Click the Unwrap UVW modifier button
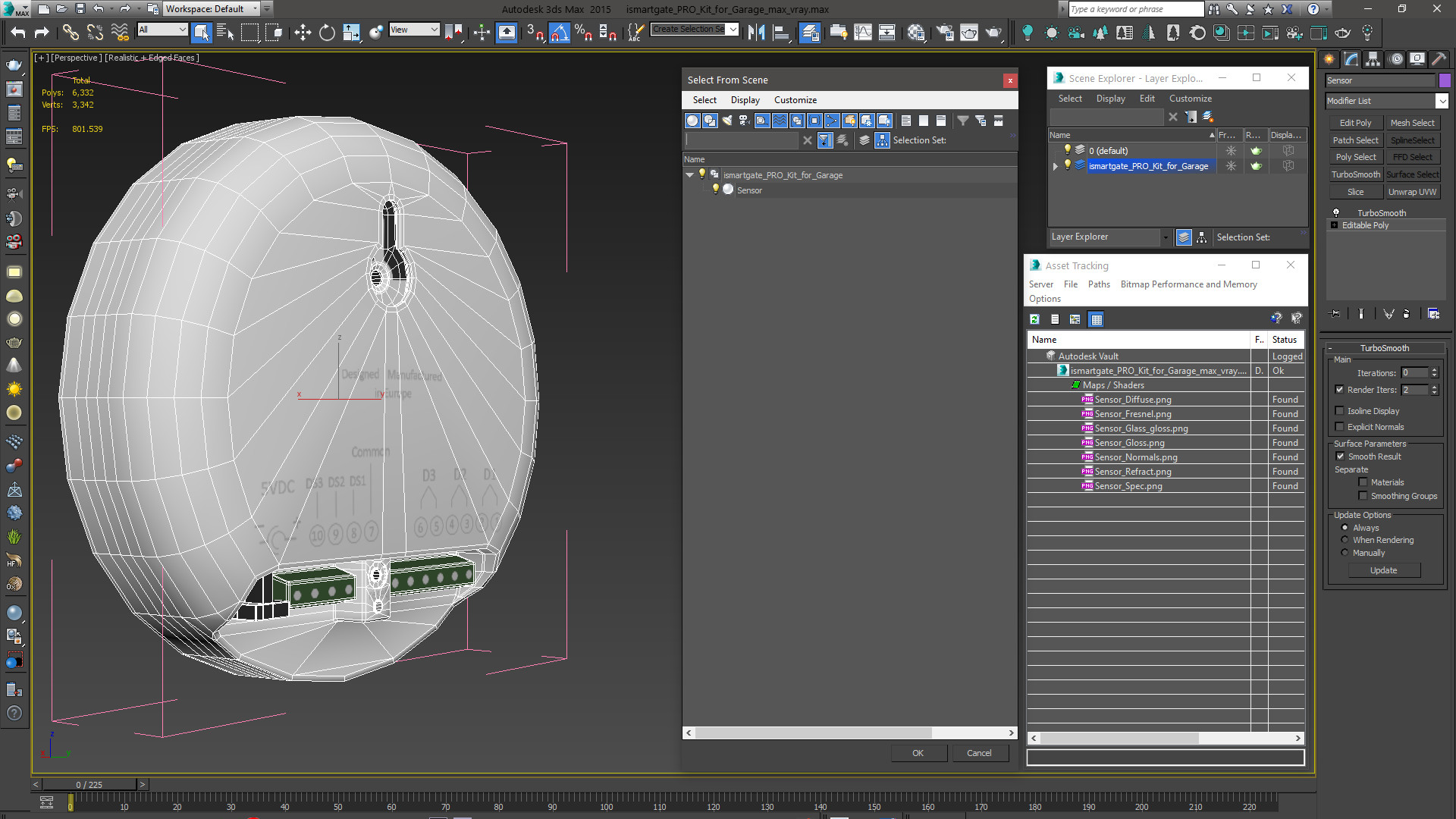 click(x=1412, y=192)
